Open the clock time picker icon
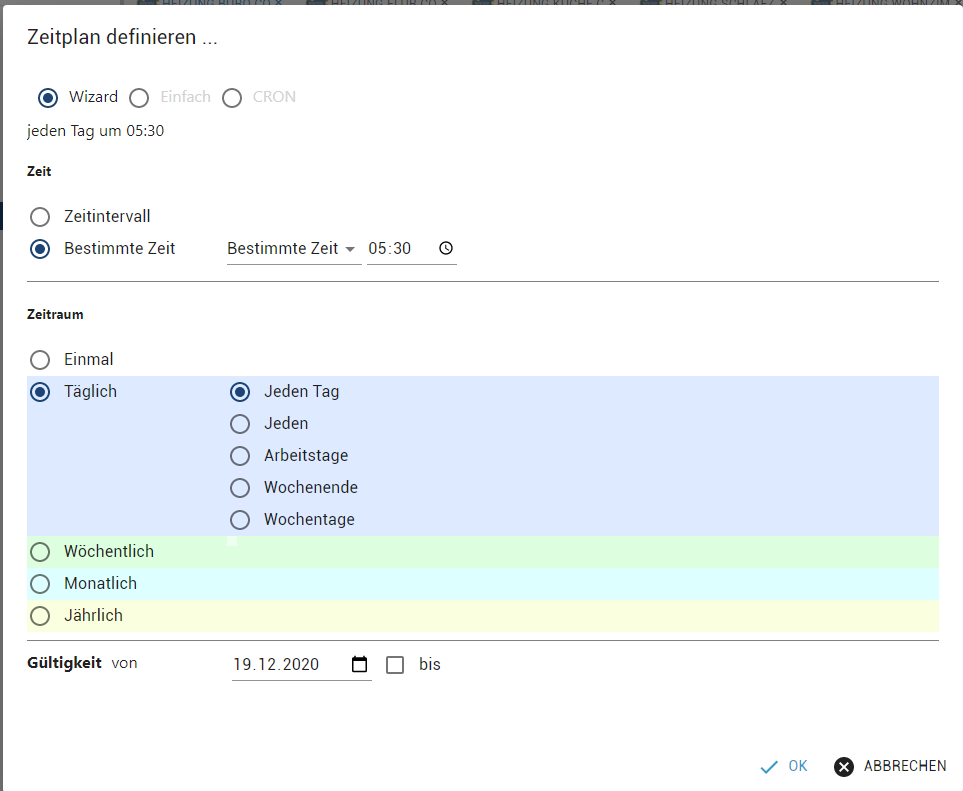Image resolution: width=963 pixels, height=791 pixels. [446, 248]
